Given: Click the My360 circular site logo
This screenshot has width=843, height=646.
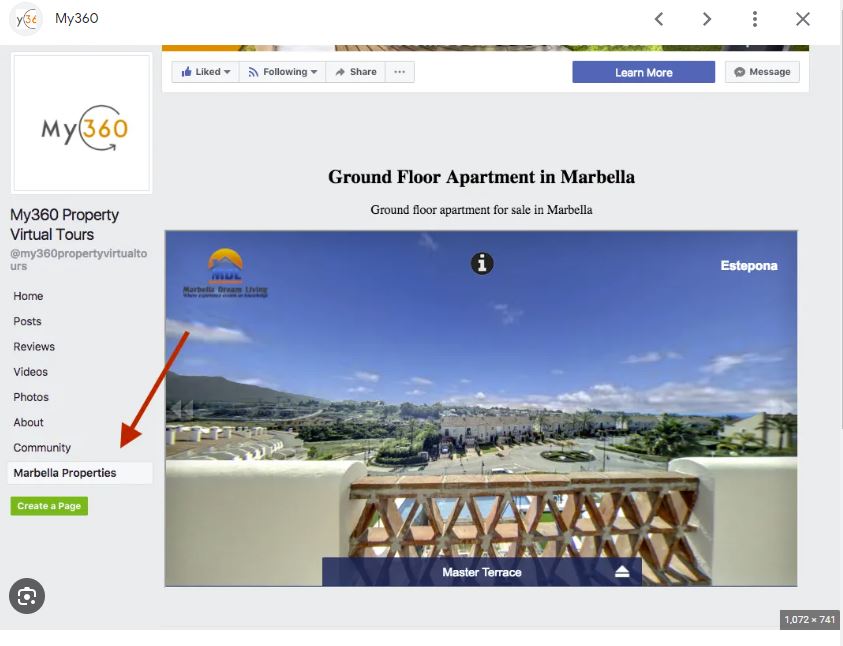Looking at the screenshot, I should [x=27, y=19].
